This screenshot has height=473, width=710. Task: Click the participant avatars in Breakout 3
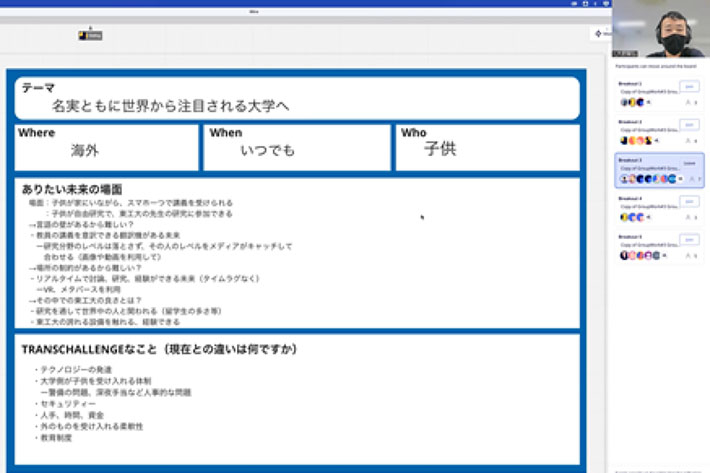[x=648, y=179]
